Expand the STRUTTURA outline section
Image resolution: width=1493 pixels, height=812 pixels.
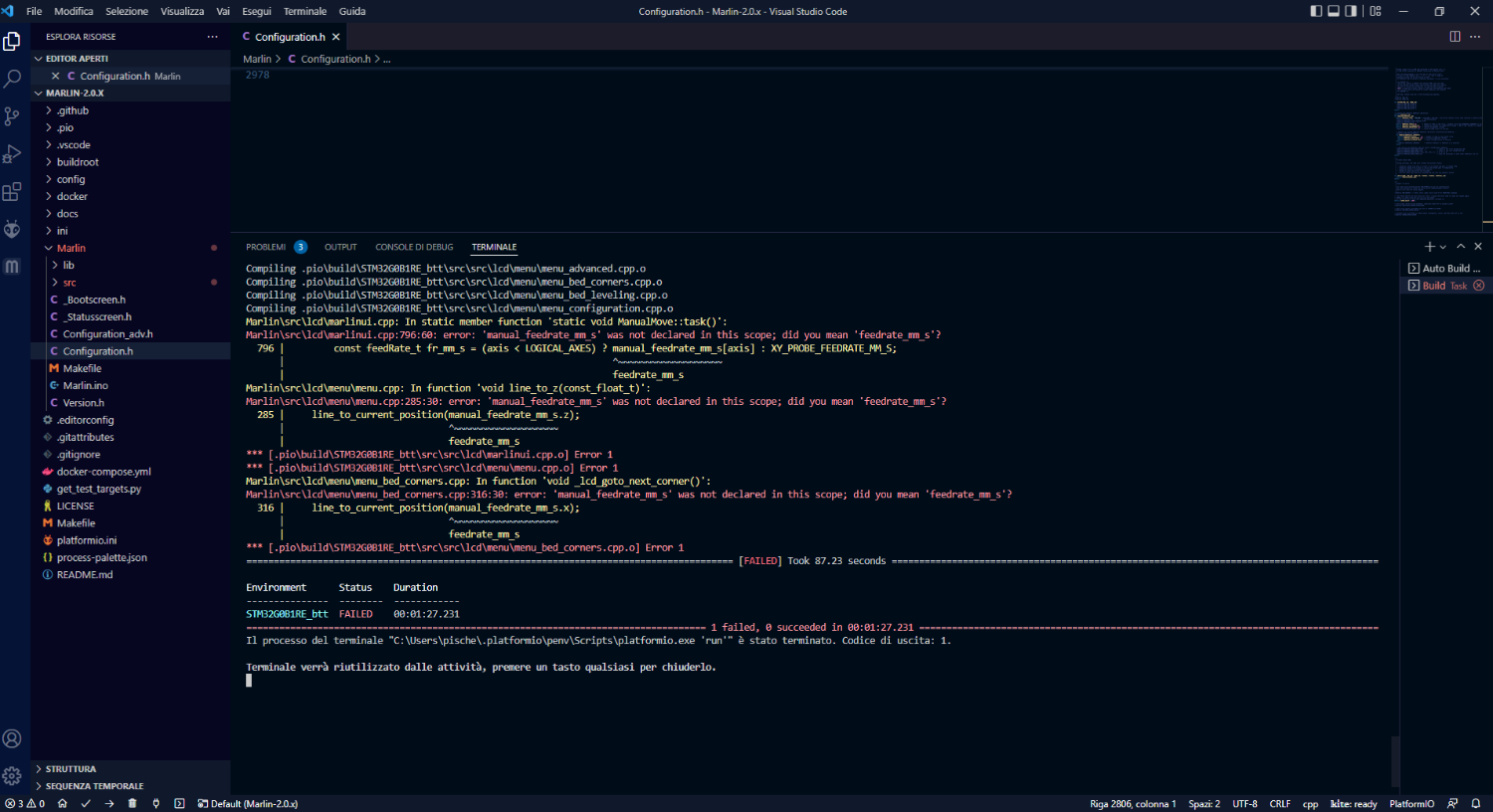(131, 769)
